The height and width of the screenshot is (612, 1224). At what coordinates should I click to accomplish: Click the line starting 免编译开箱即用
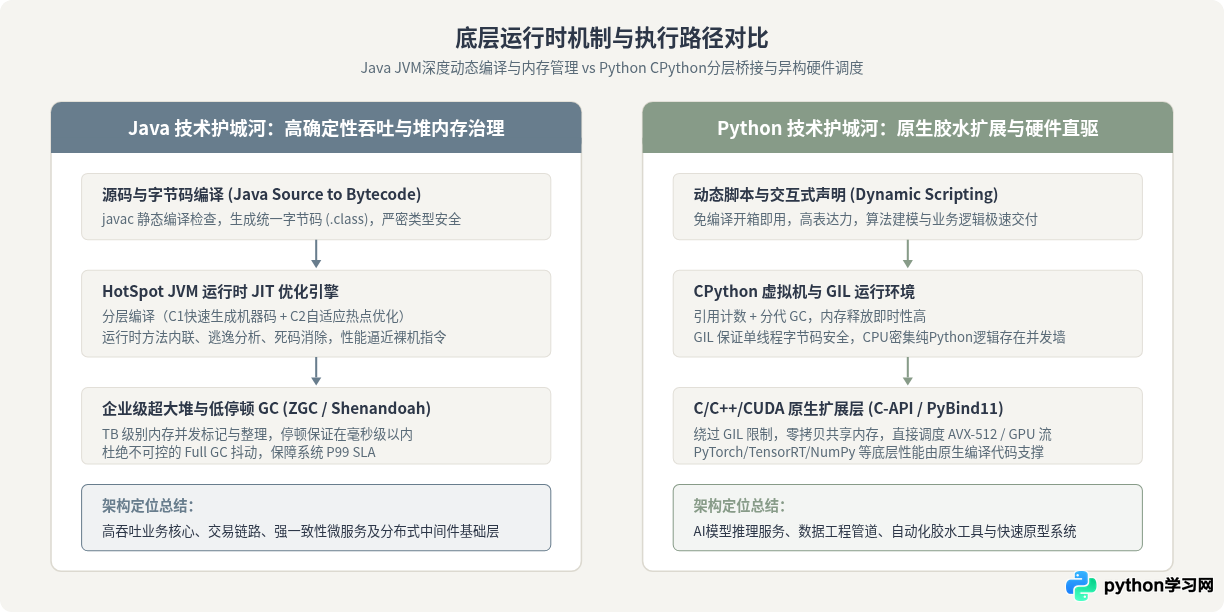point(866,219)
